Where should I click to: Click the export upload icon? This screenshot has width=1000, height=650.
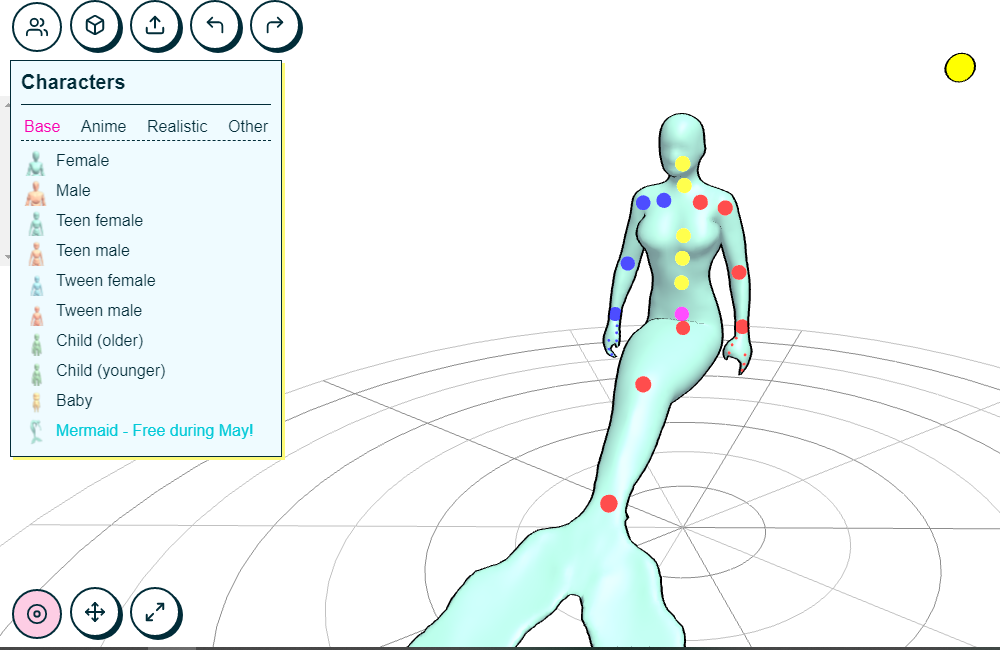(x=155, y=26)
